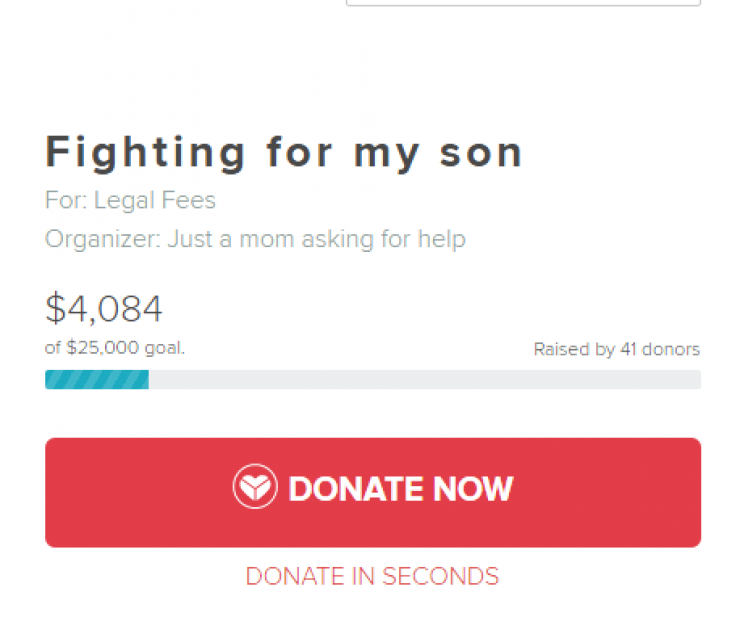This screenshot has height=638, width=740.
Task: Click the $4,084 raised amount
Action: tap(104, 309)
